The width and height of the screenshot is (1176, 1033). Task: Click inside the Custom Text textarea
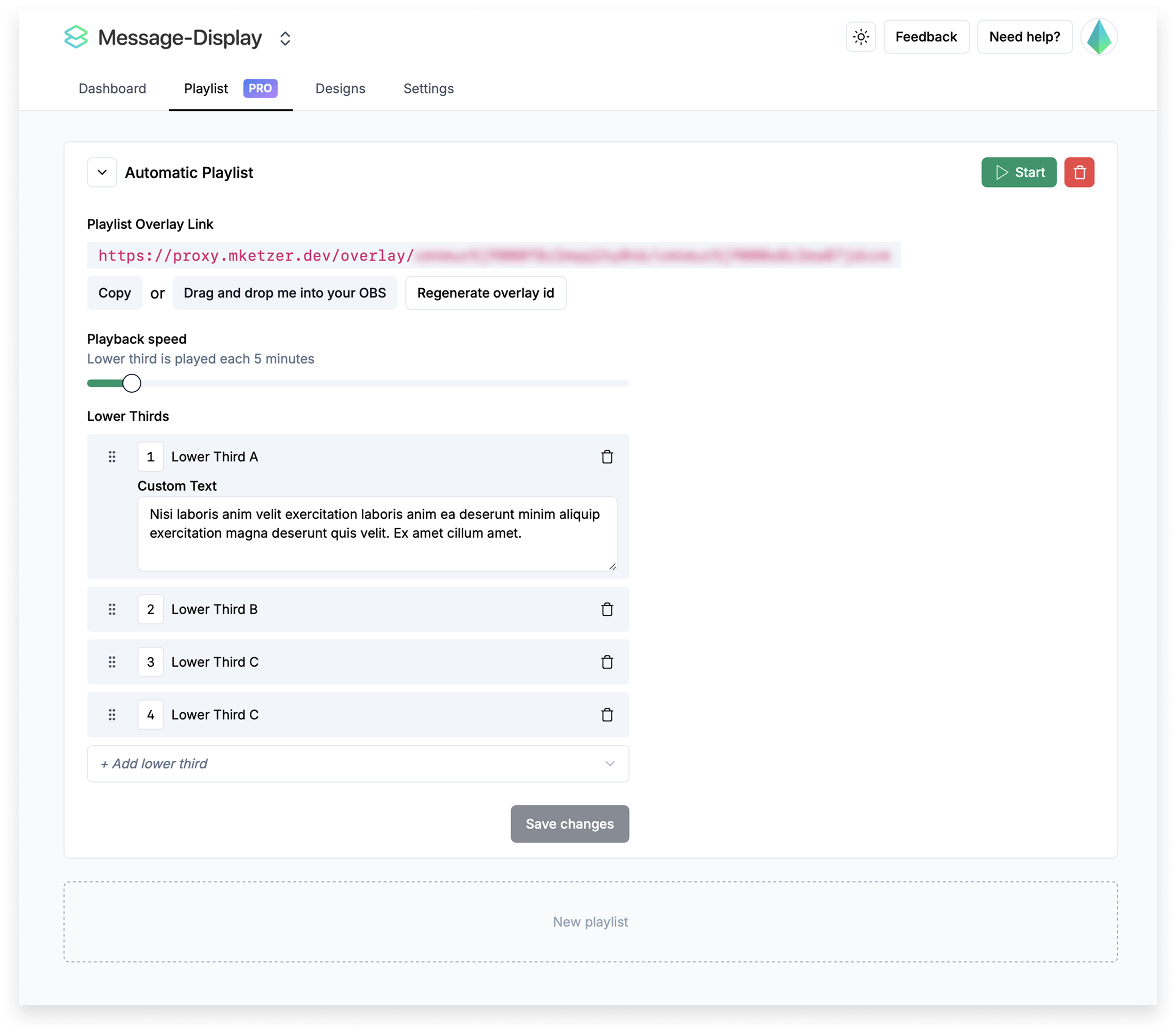click(x=377, y=534)
